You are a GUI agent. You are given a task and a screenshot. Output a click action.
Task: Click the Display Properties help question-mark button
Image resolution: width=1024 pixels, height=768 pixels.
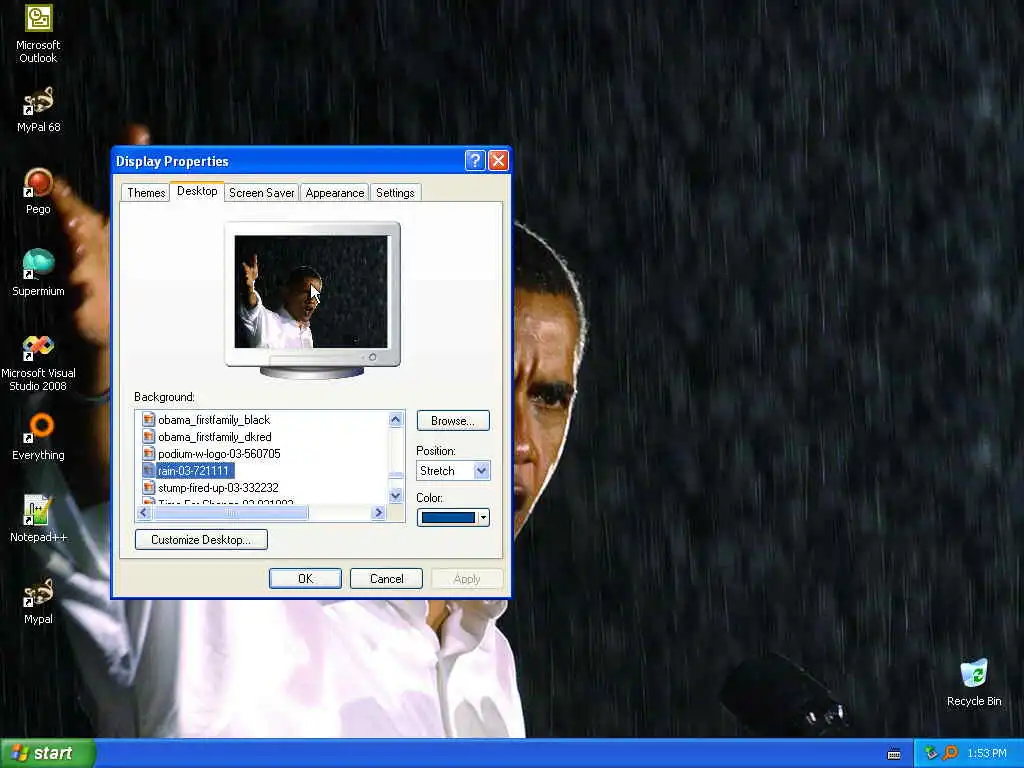[475, 161]
